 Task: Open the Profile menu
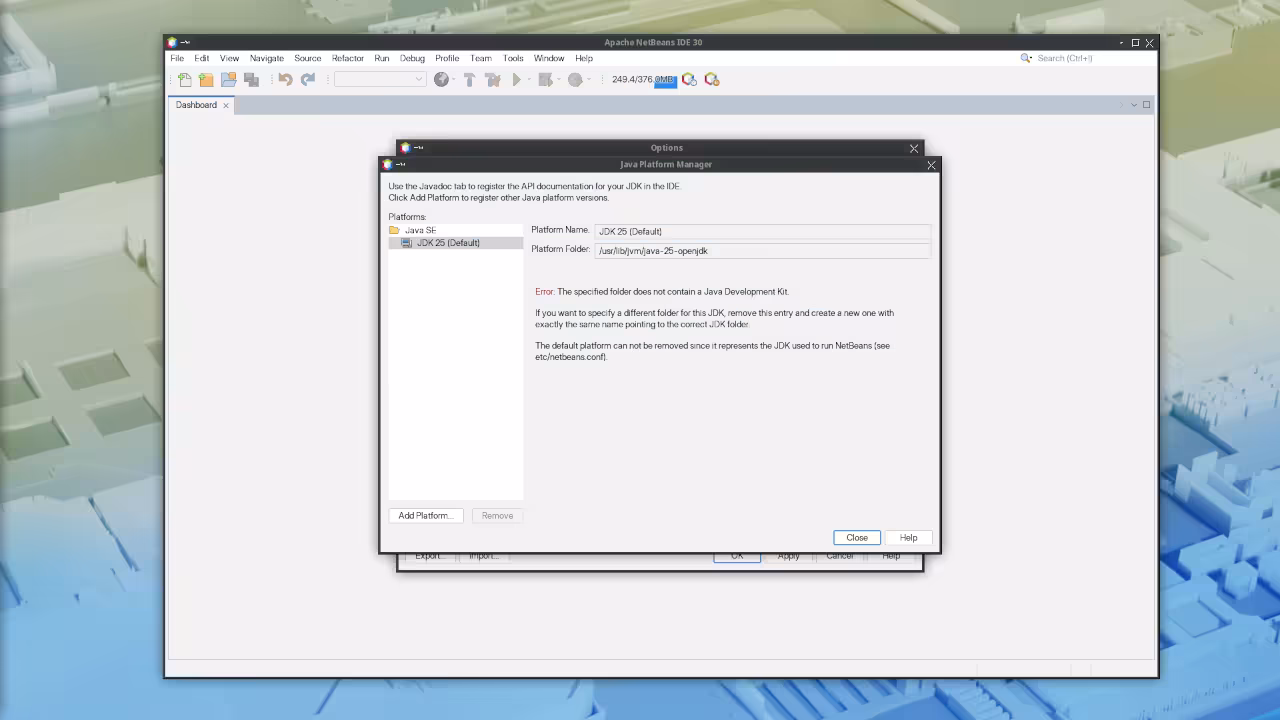click(447, 58)
